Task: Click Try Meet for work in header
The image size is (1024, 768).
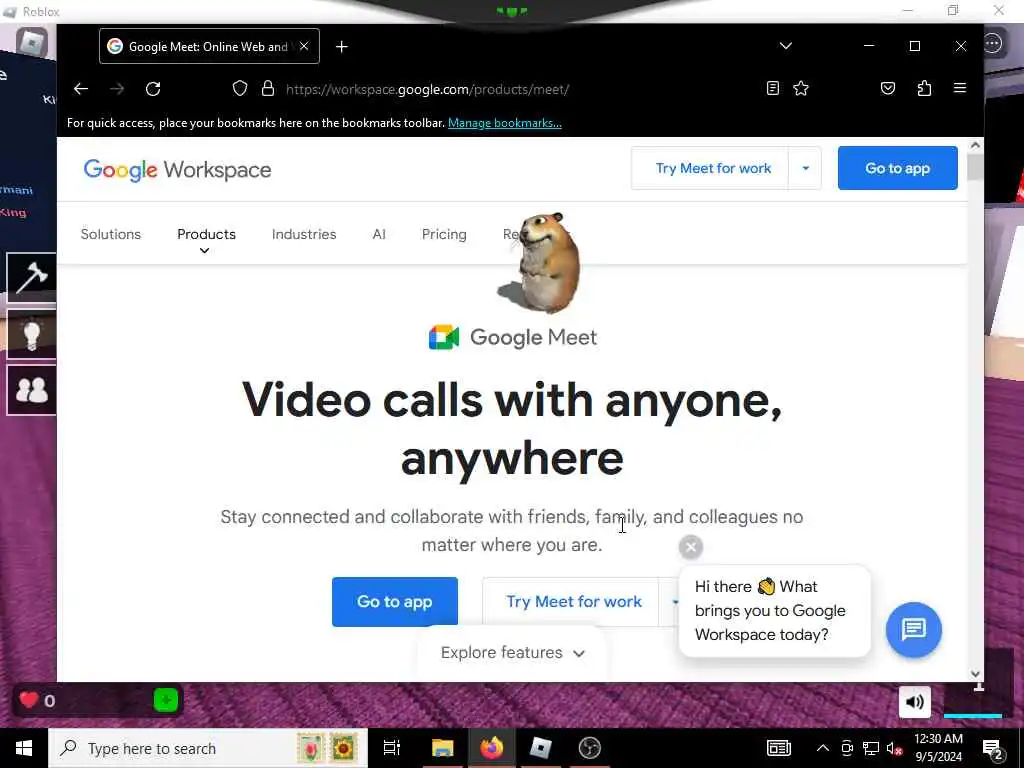Action: click(x=713, y=168)
